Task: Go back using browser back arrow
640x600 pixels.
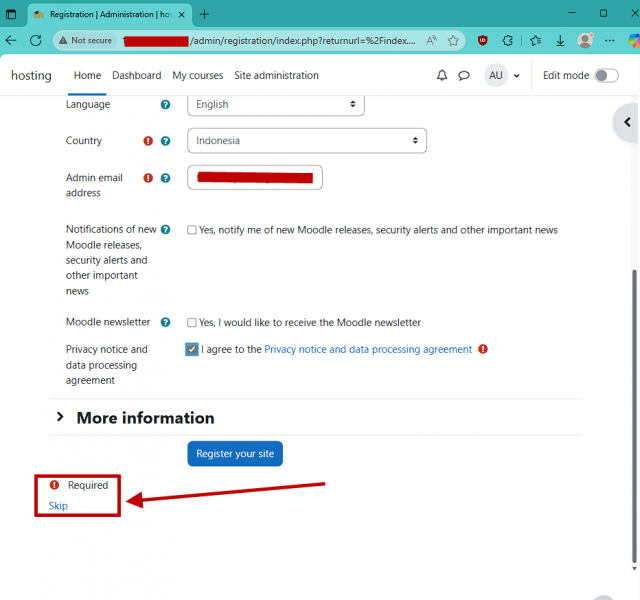Action: coord(11,40)
